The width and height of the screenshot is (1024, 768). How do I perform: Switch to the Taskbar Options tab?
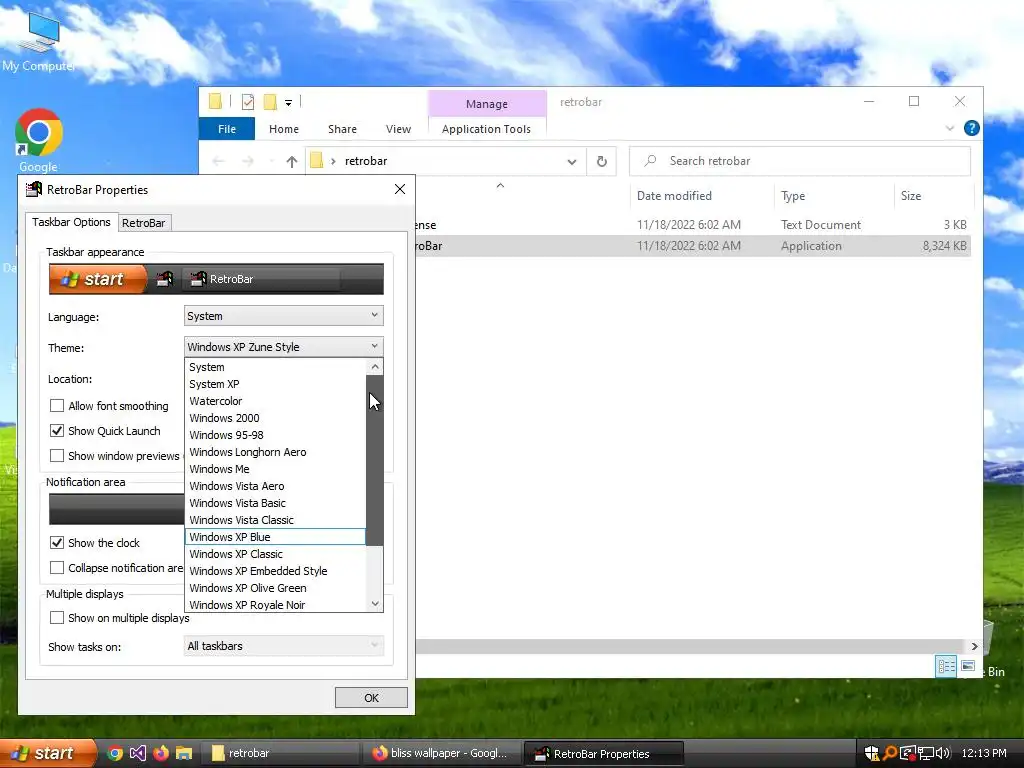[71, 222]
